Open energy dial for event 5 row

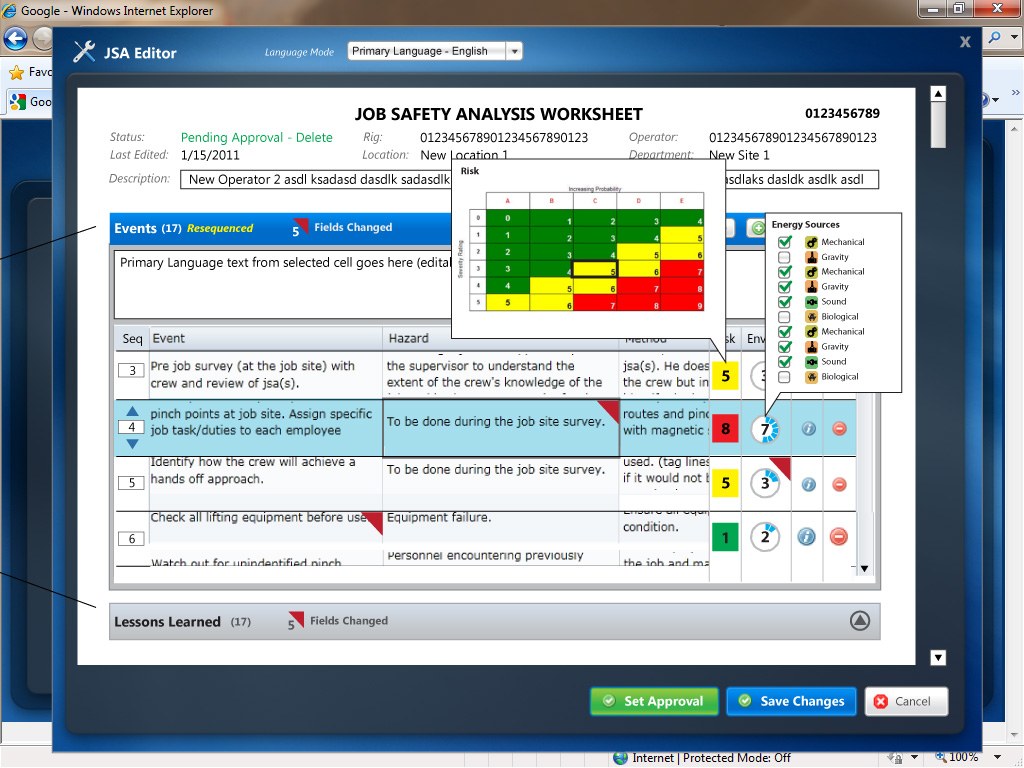coord(765,483)
